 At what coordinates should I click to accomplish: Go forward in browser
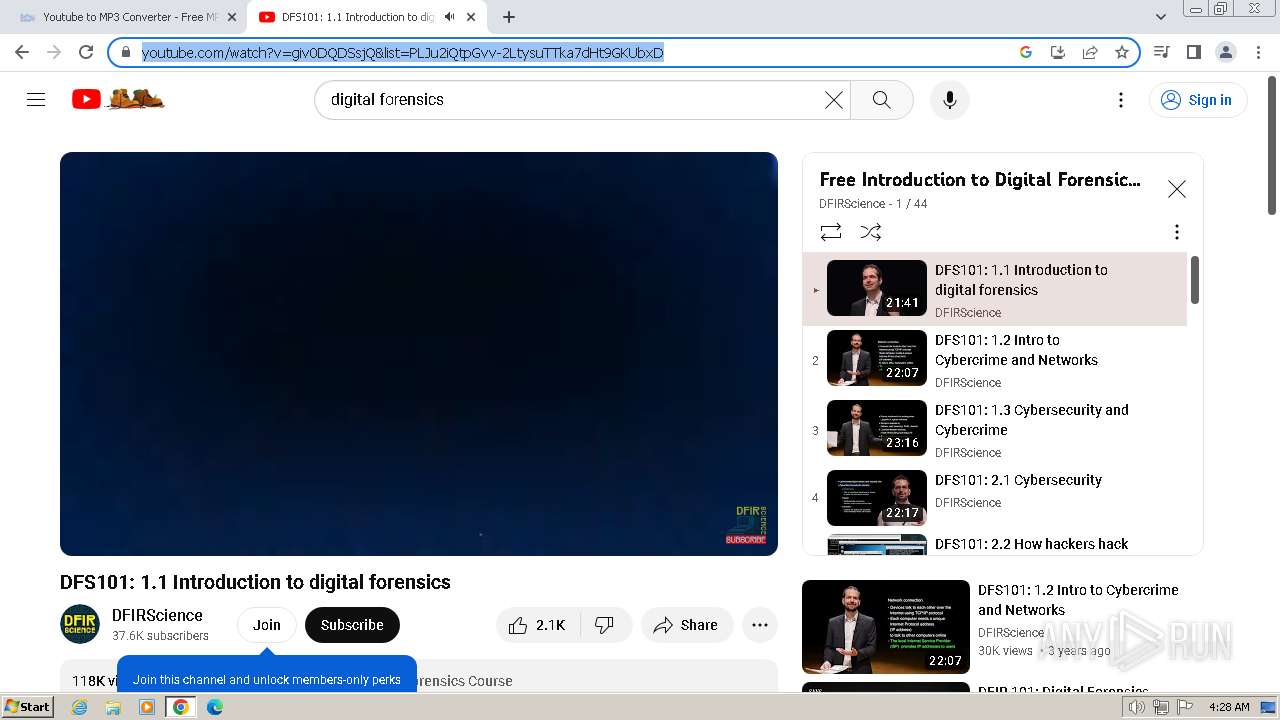coord(54,52)
